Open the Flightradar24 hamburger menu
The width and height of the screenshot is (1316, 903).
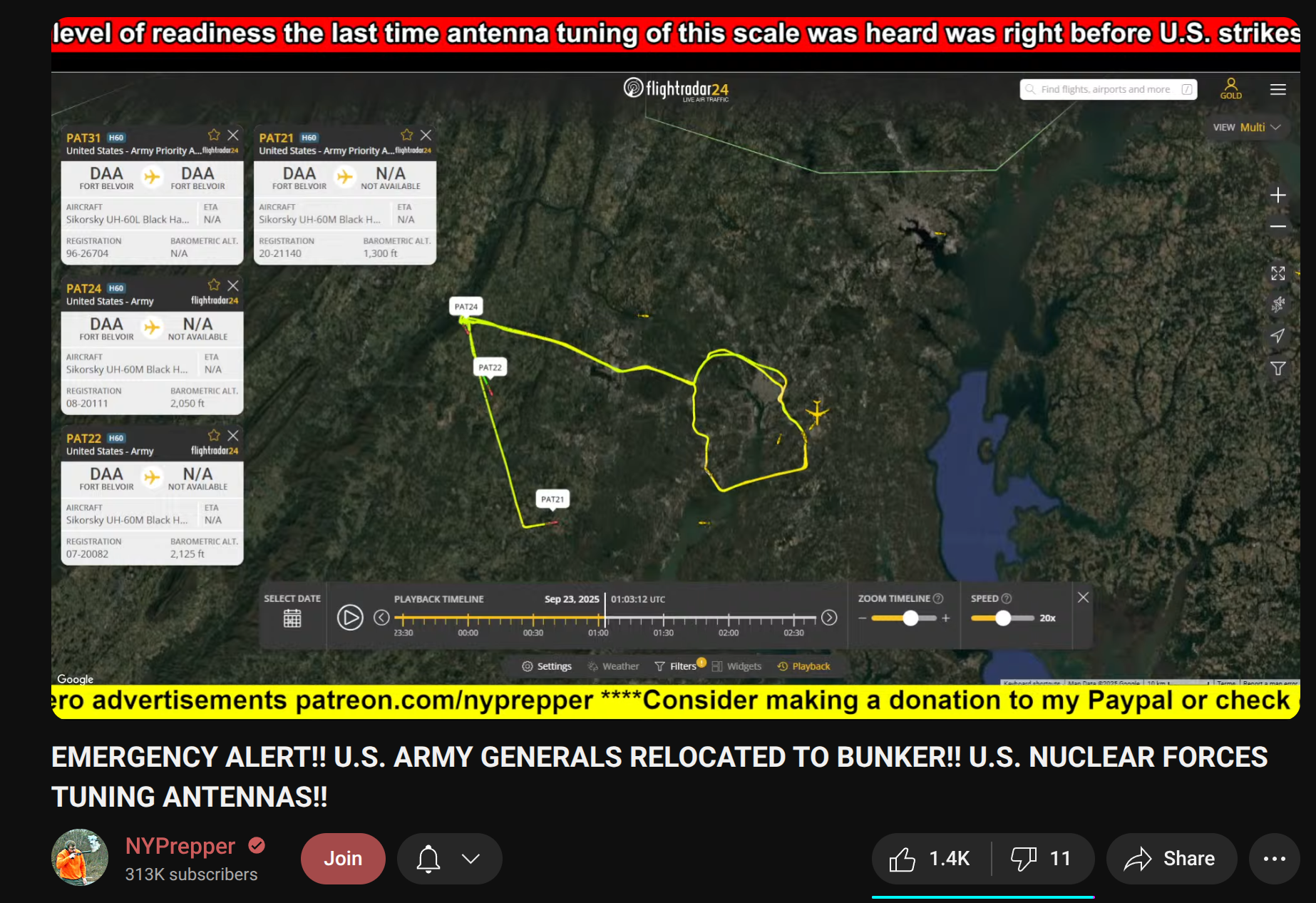pos(1278,89)
